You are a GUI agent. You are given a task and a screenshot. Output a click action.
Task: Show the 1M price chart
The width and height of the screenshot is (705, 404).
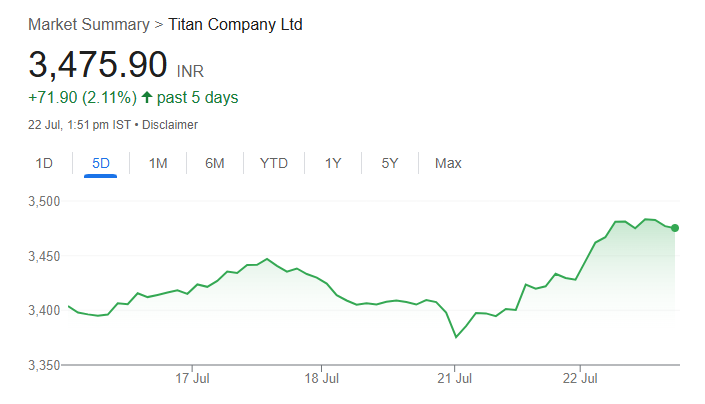pyautogui.click(x=158, y=163)
